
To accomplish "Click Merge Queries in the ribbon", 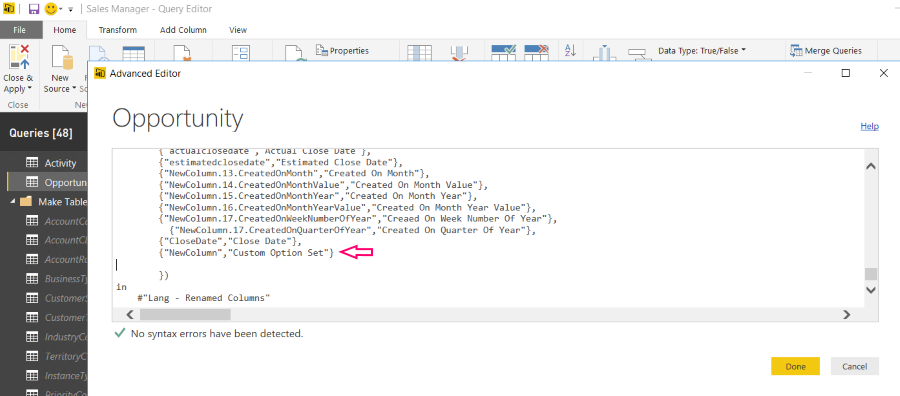I will (x=826, y=51).
